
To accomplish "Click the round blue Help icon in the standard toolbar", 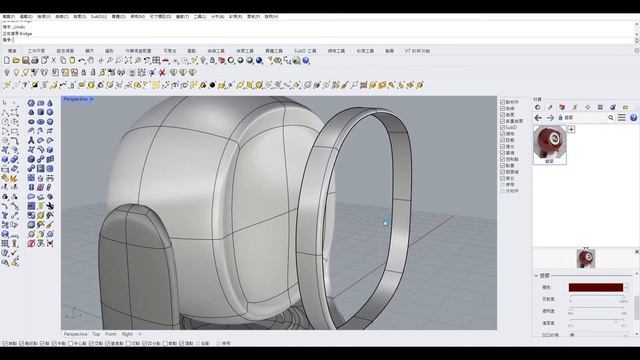I will 306,60.
